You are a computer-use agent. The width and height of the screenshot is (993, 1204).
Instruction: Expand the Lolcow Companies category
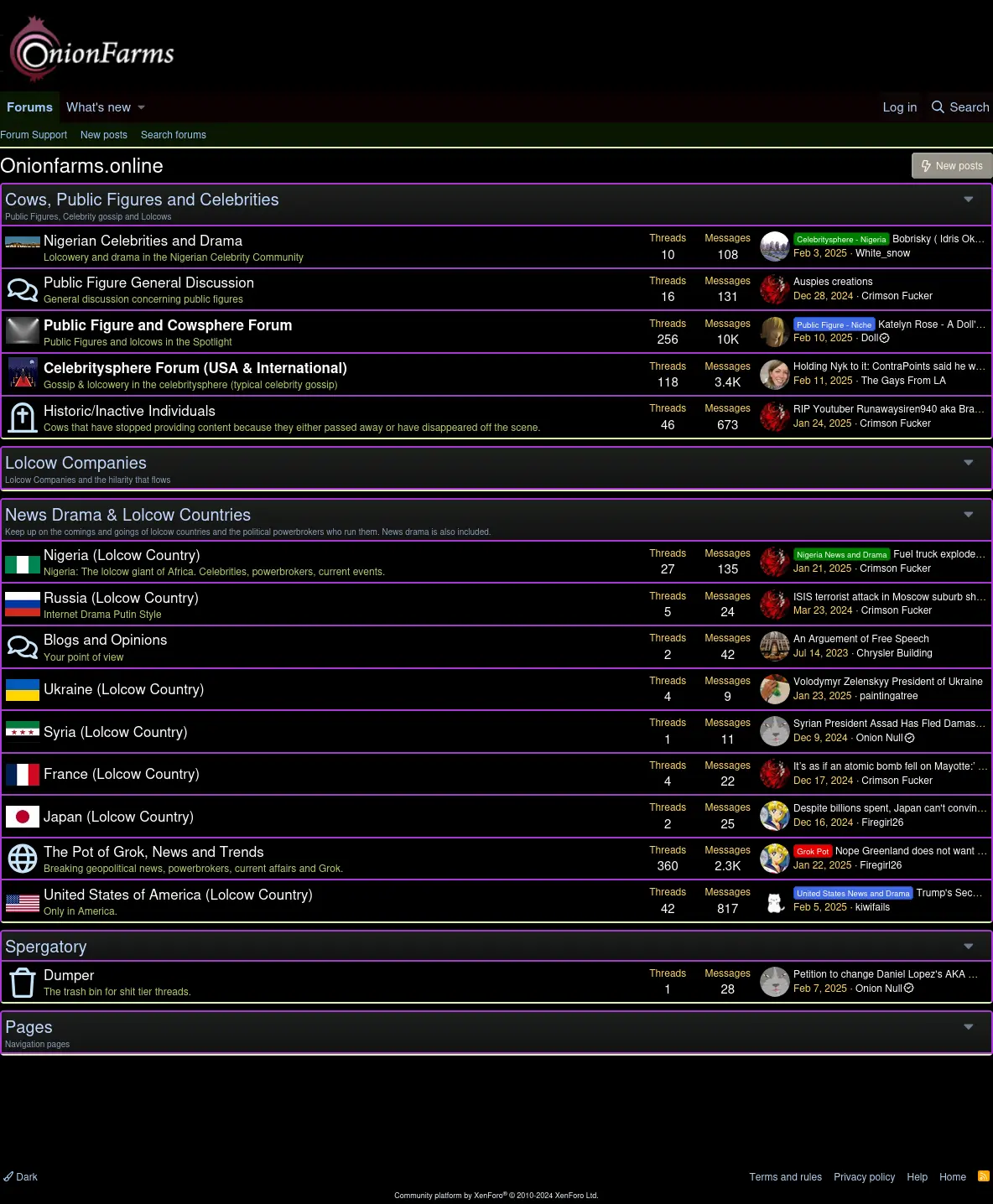click(969, 463)
